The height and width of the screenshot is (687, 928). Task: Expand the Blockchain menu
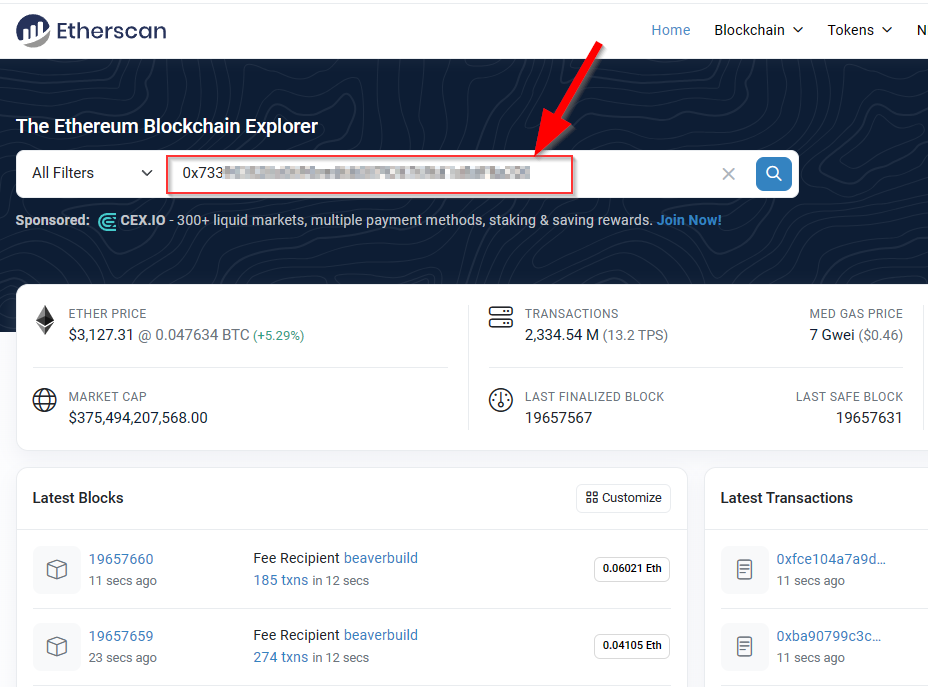pyautogui.click(x=758, y=30)
